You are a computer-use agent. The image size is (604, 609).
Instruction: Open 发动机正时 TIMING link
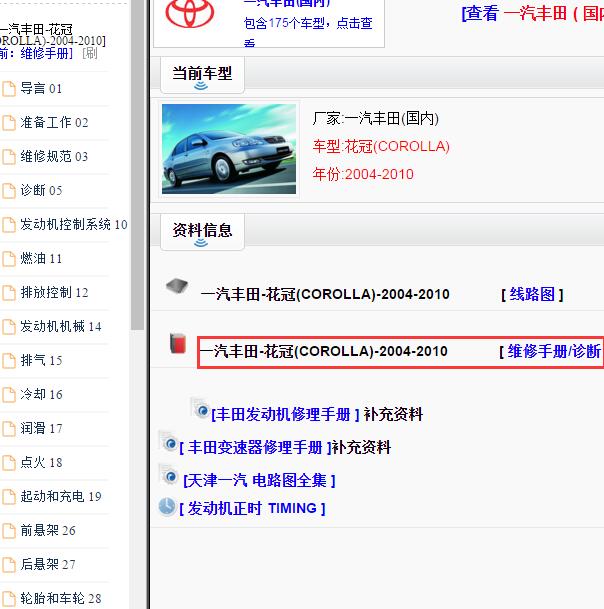pyautogui.click(x=252, y=508)
